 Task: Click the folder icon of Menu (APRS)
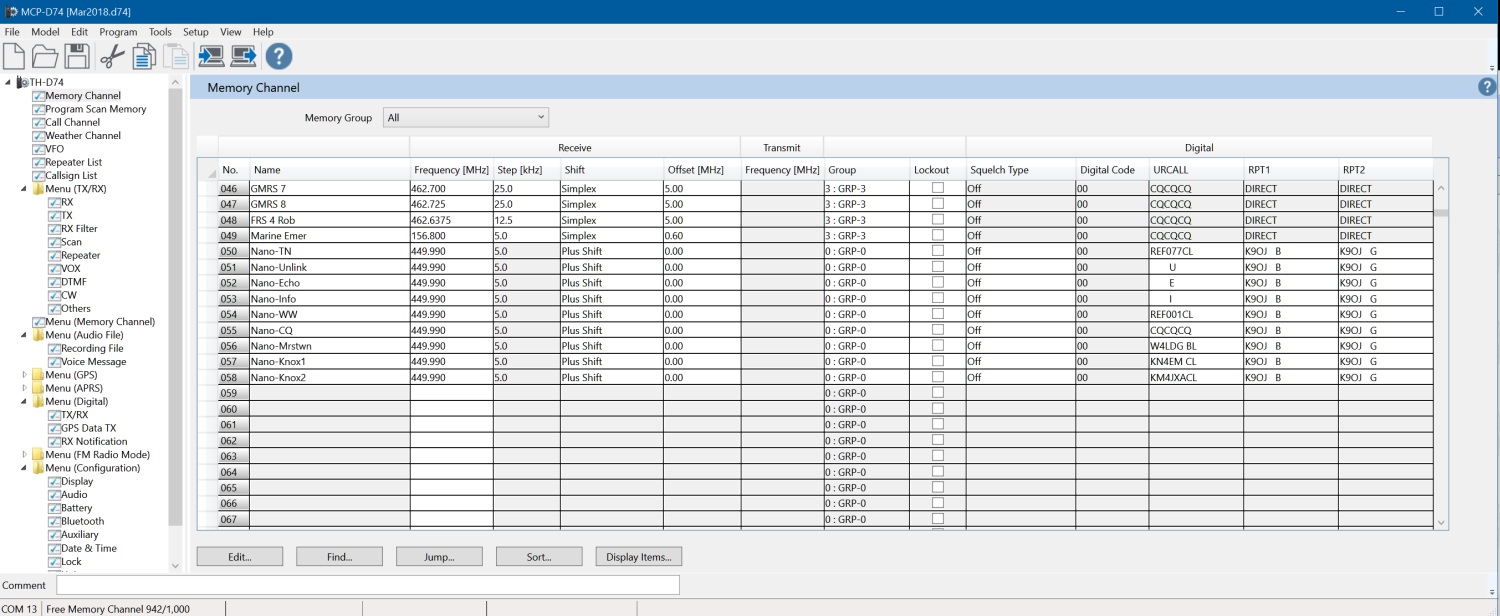click(x=38, y=388)
